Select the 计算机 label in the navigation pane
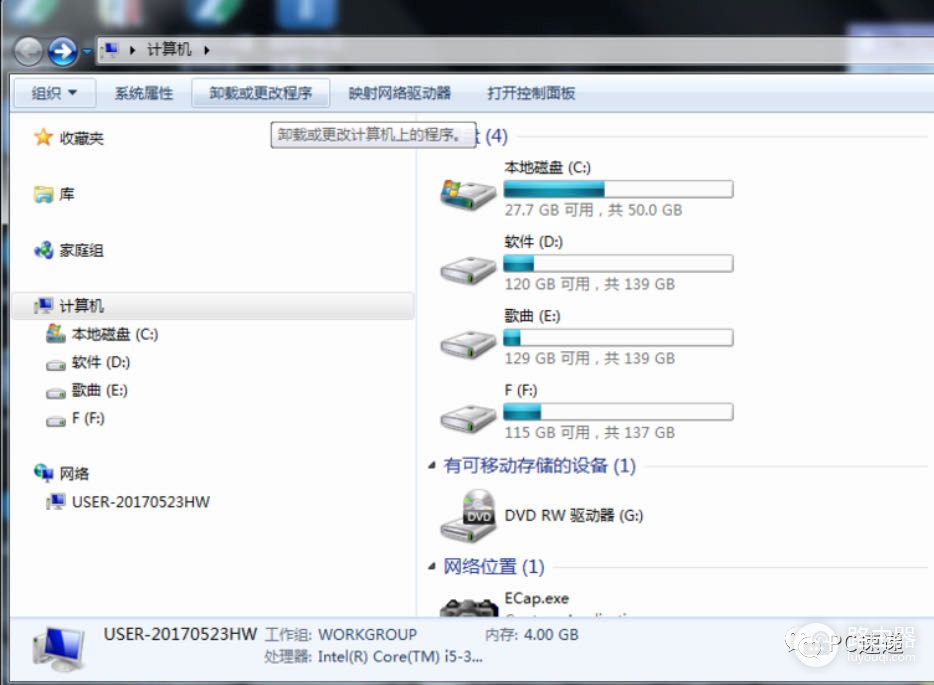 [82, 306]
